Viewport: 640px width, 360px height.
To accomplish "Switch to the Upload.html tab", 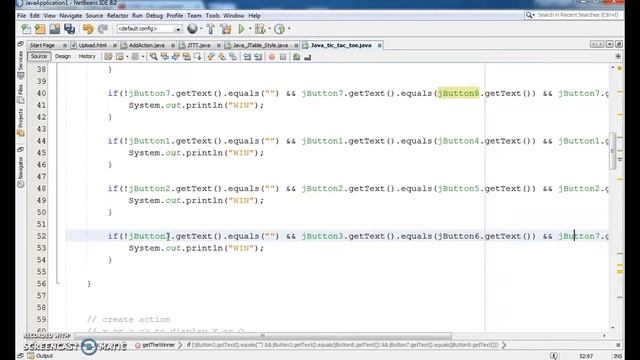I will (93, 45).
